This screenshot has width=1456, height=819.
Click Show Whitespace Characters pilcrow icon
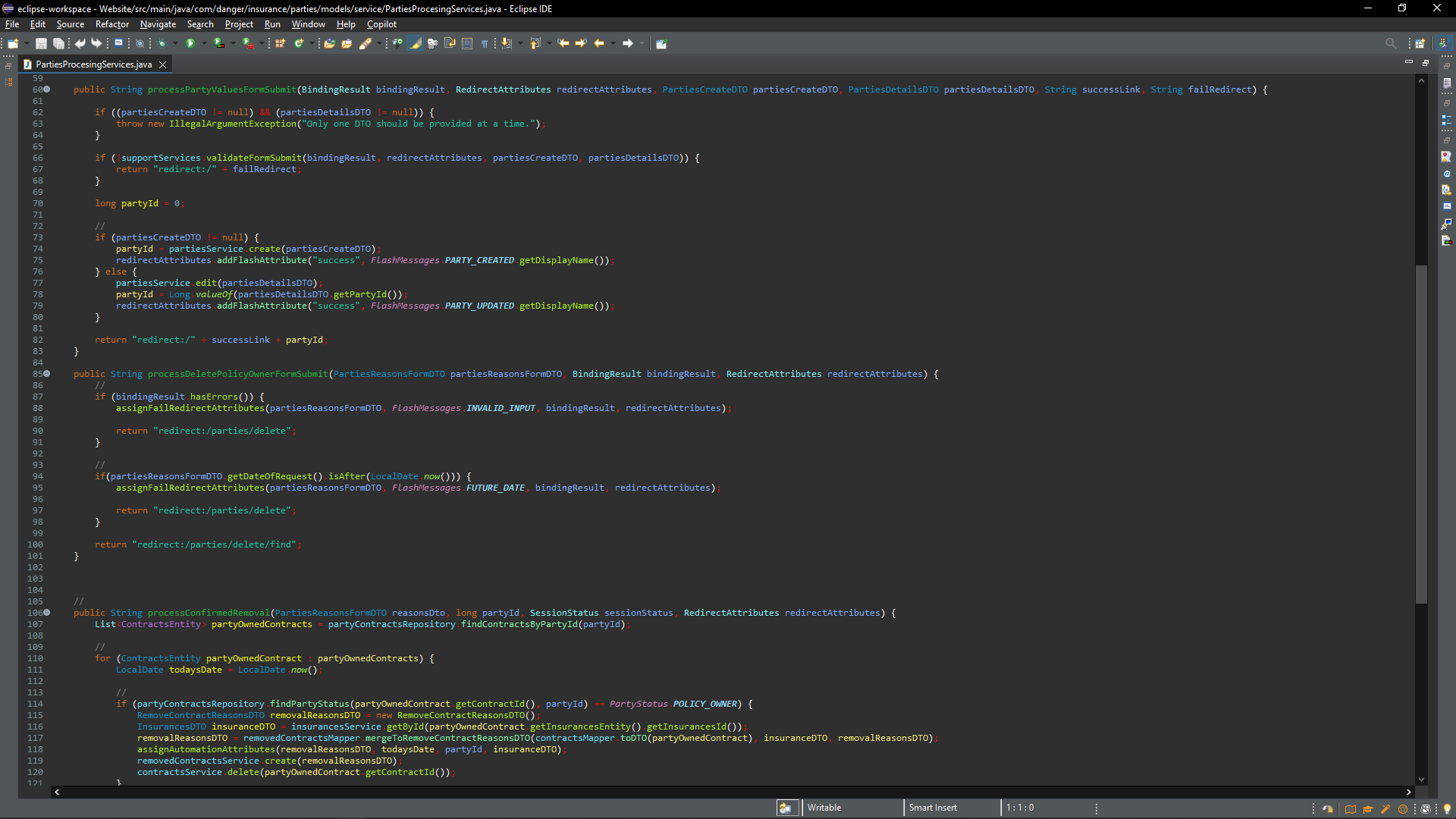(x=484, y=43)
